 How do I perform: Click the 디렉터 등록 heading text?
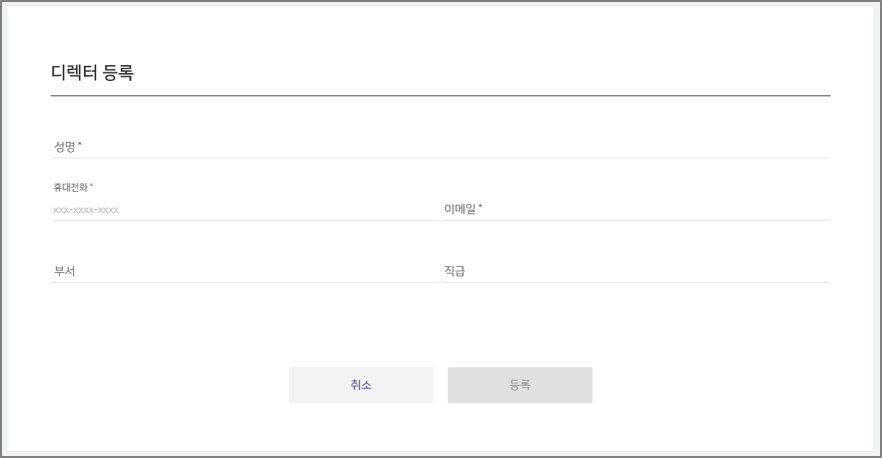coord(92,73)
